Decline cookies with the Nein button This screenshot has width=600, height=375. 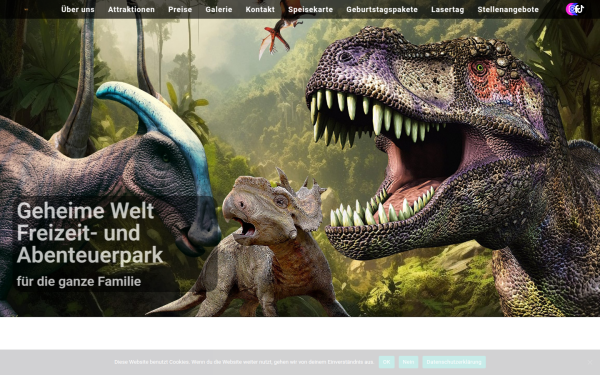[x=408, y=362]
